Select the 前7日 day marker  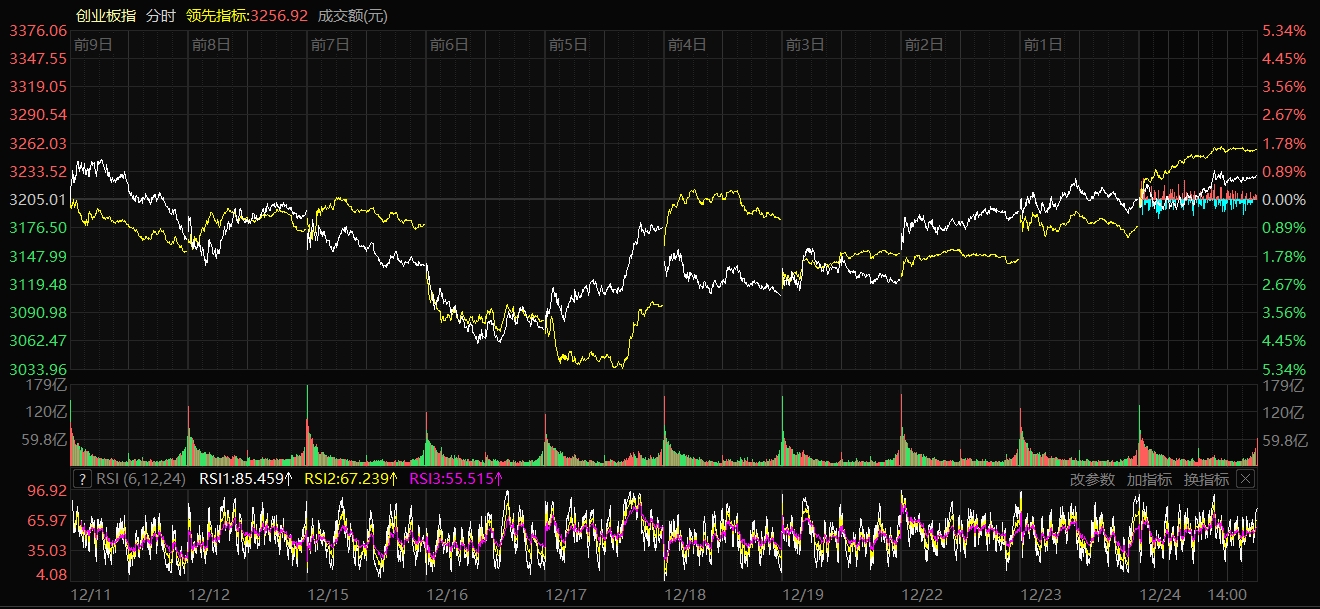coord(330,44)
